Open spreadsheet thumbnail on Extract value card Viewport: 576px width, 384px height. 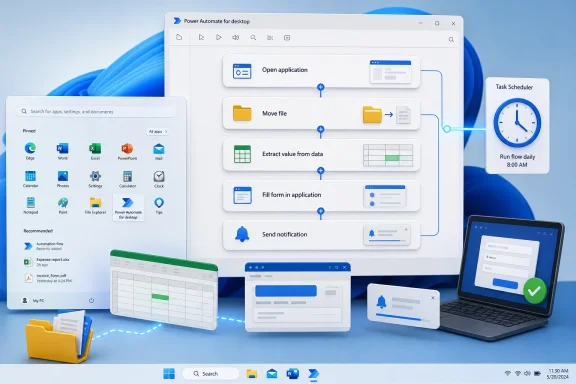click(388, 155)
